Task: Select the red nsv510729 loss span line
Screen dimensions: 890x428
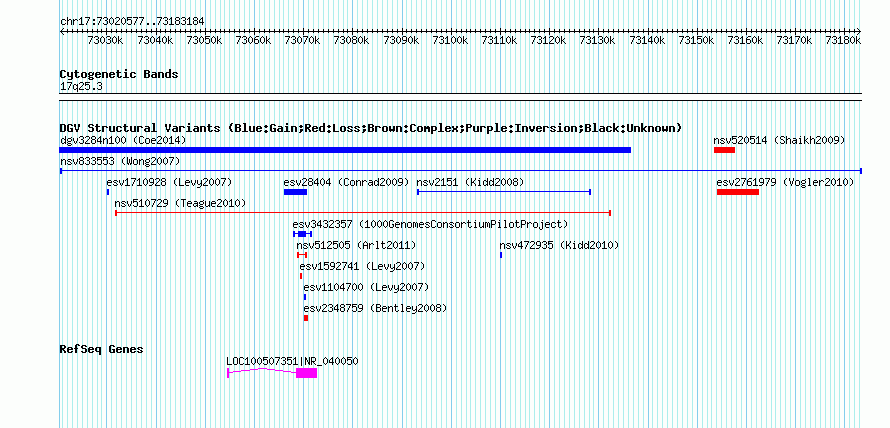Action: point(363,213)
